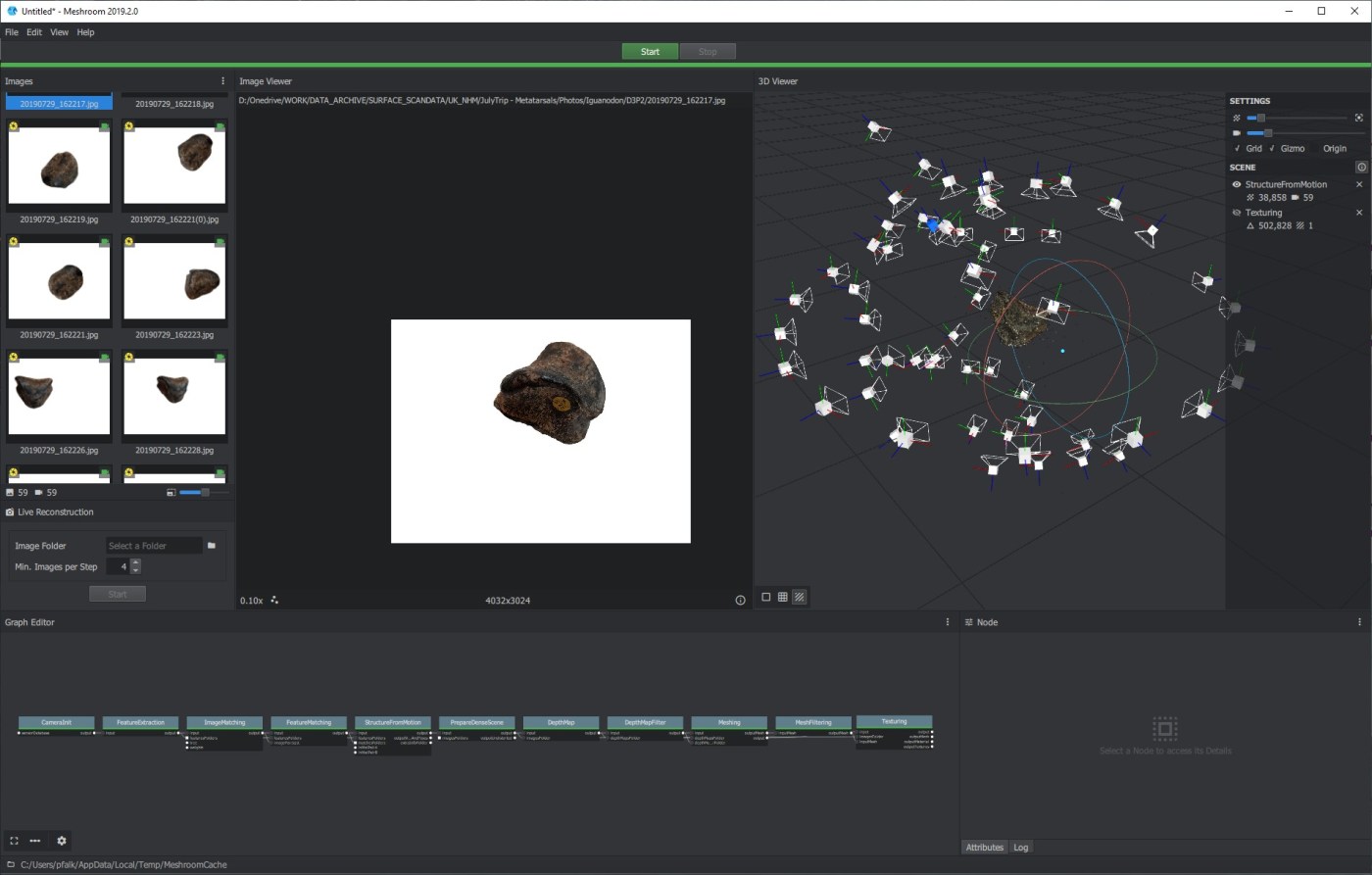Screen dimensions: 1372x875
Task: Open the Graph Editor overflow menu
Action: point(947,622)
